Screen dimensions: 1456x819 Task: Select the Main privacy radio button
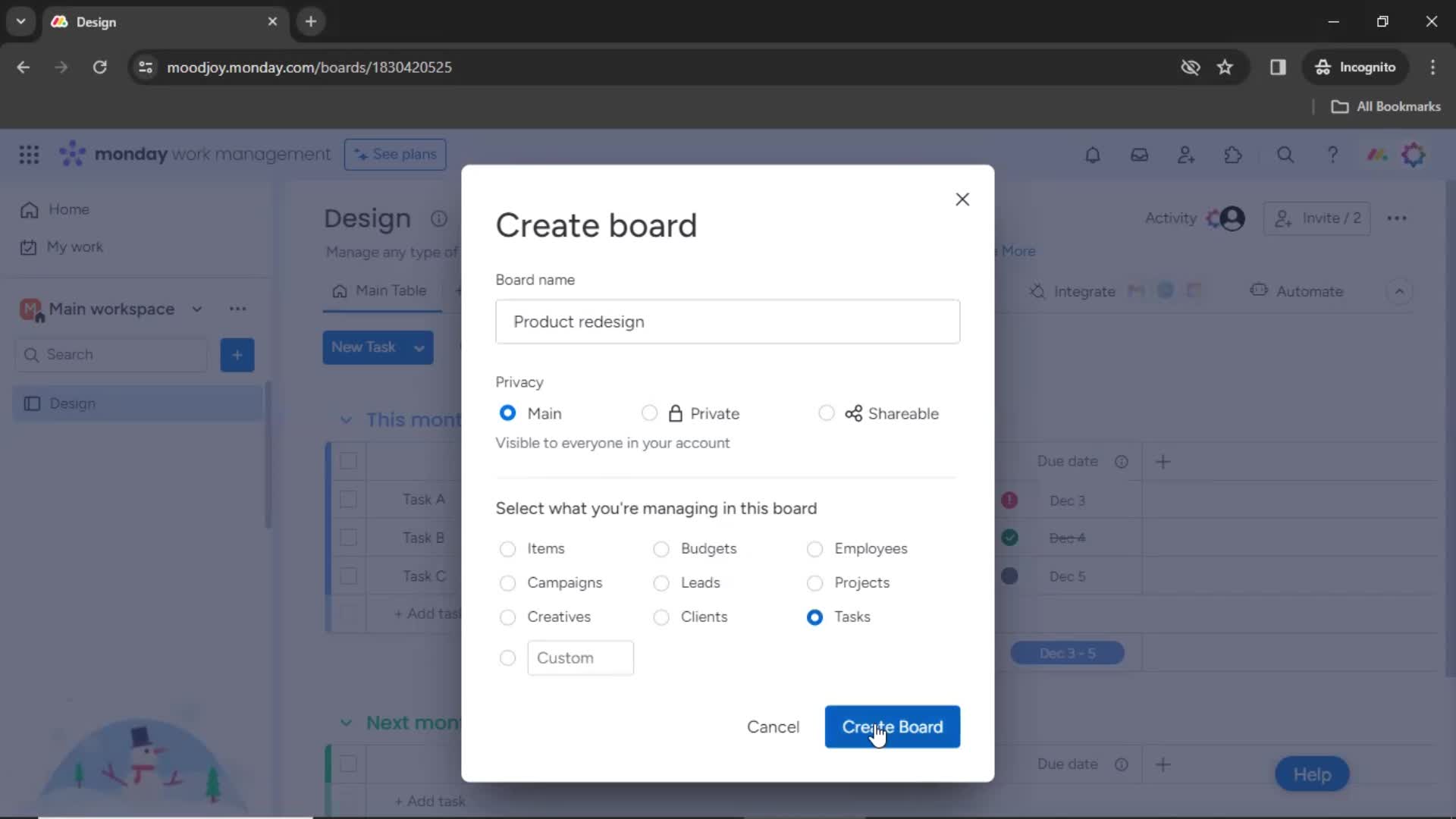(x=508, y=413)
